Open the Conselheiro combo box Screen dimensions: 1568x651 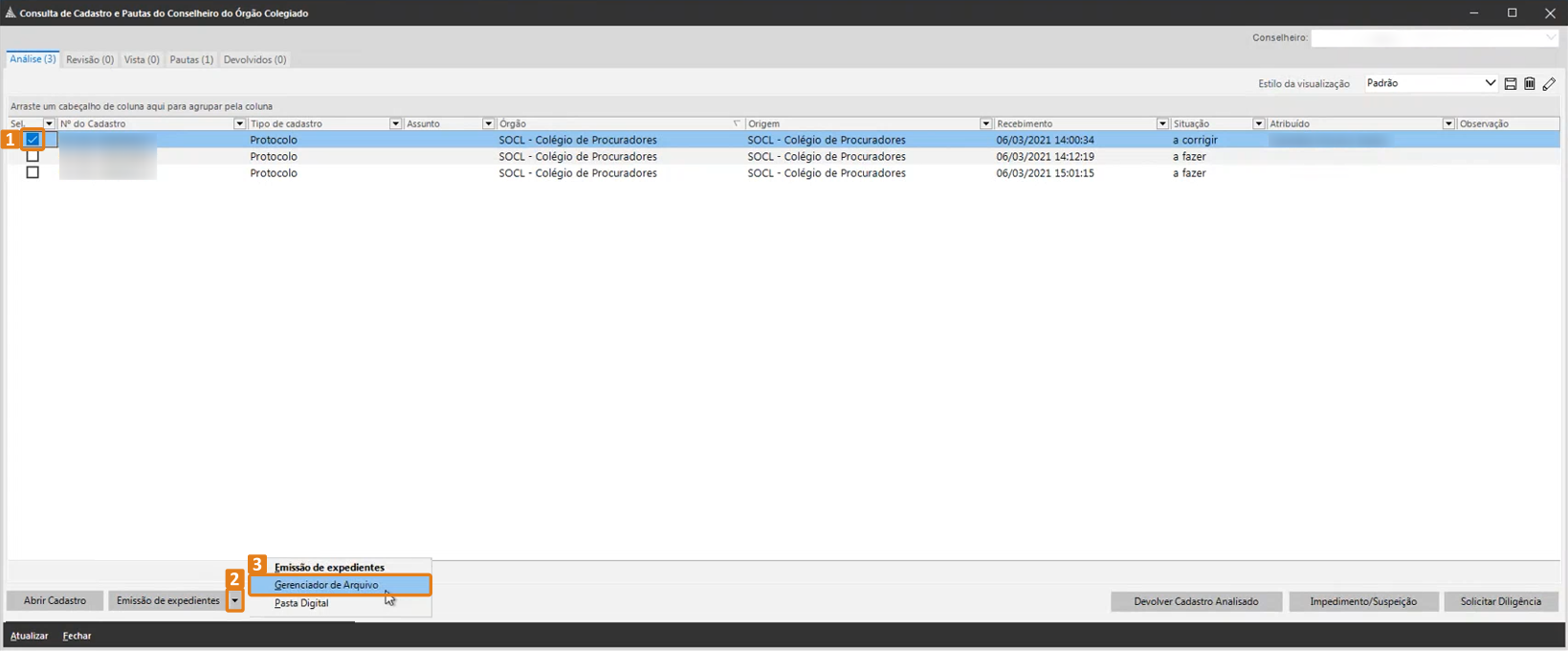tap(1434, 38)
